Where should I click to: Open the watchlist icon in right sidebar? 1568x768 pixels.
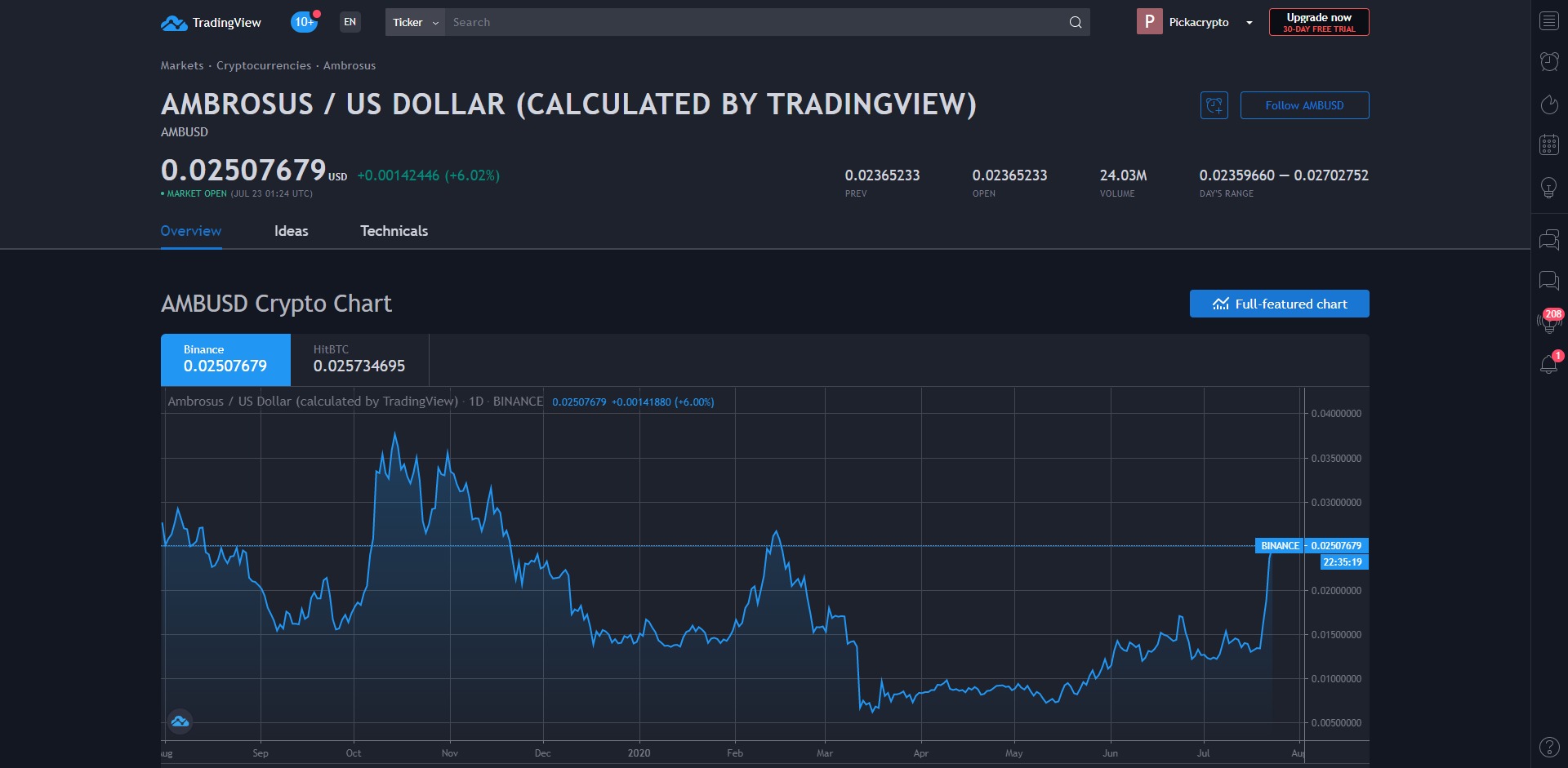1549,21
